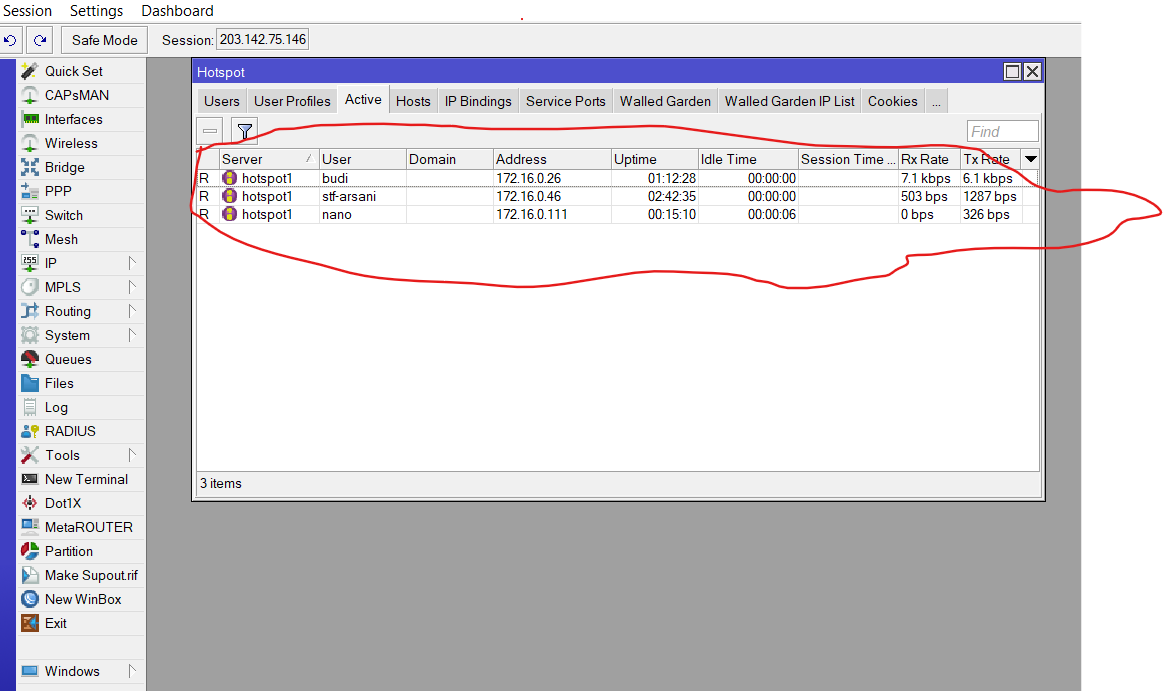Open the filter funnel in Hotspot

(x=244, y=131)
